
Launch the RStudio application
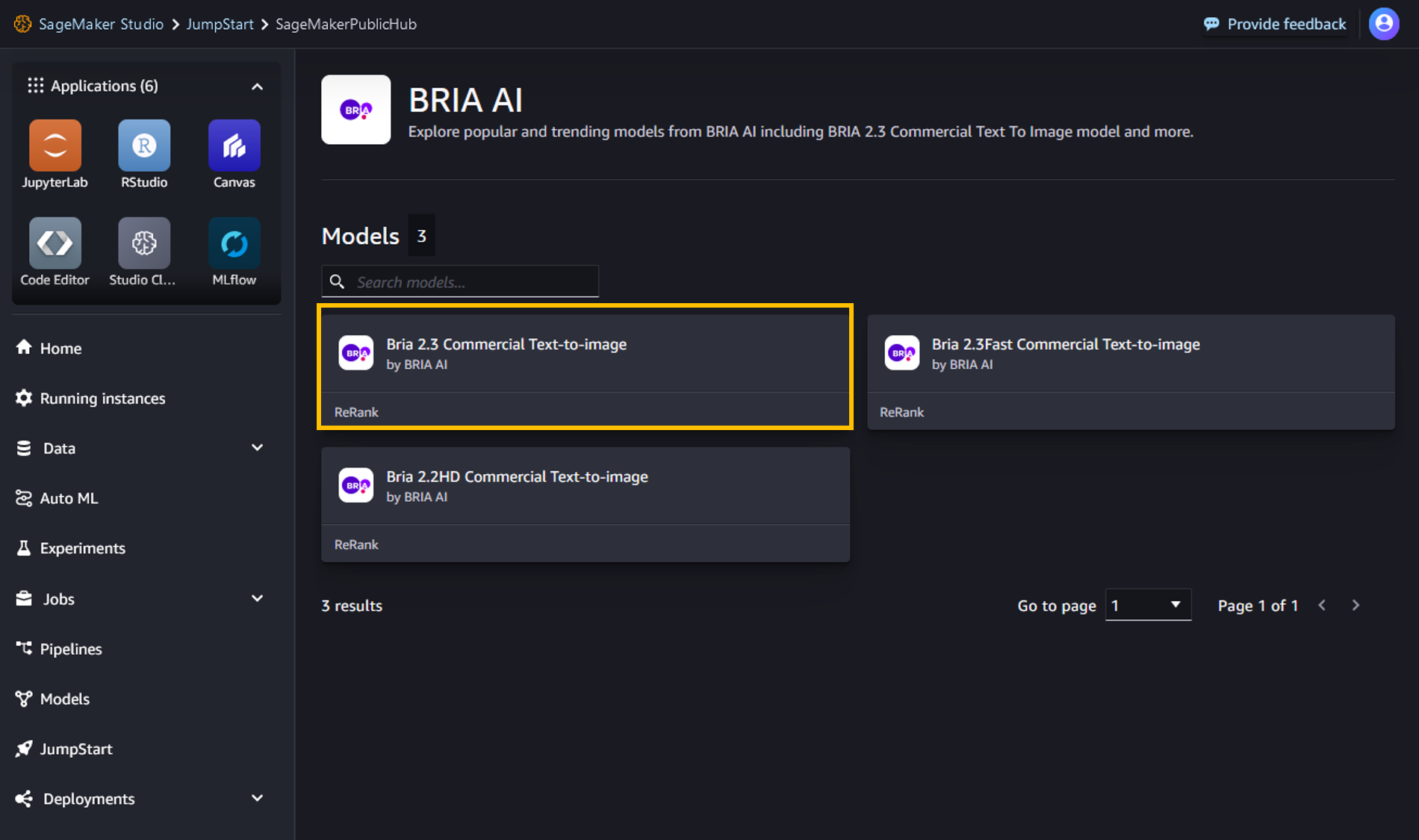[x=144, y=155]
